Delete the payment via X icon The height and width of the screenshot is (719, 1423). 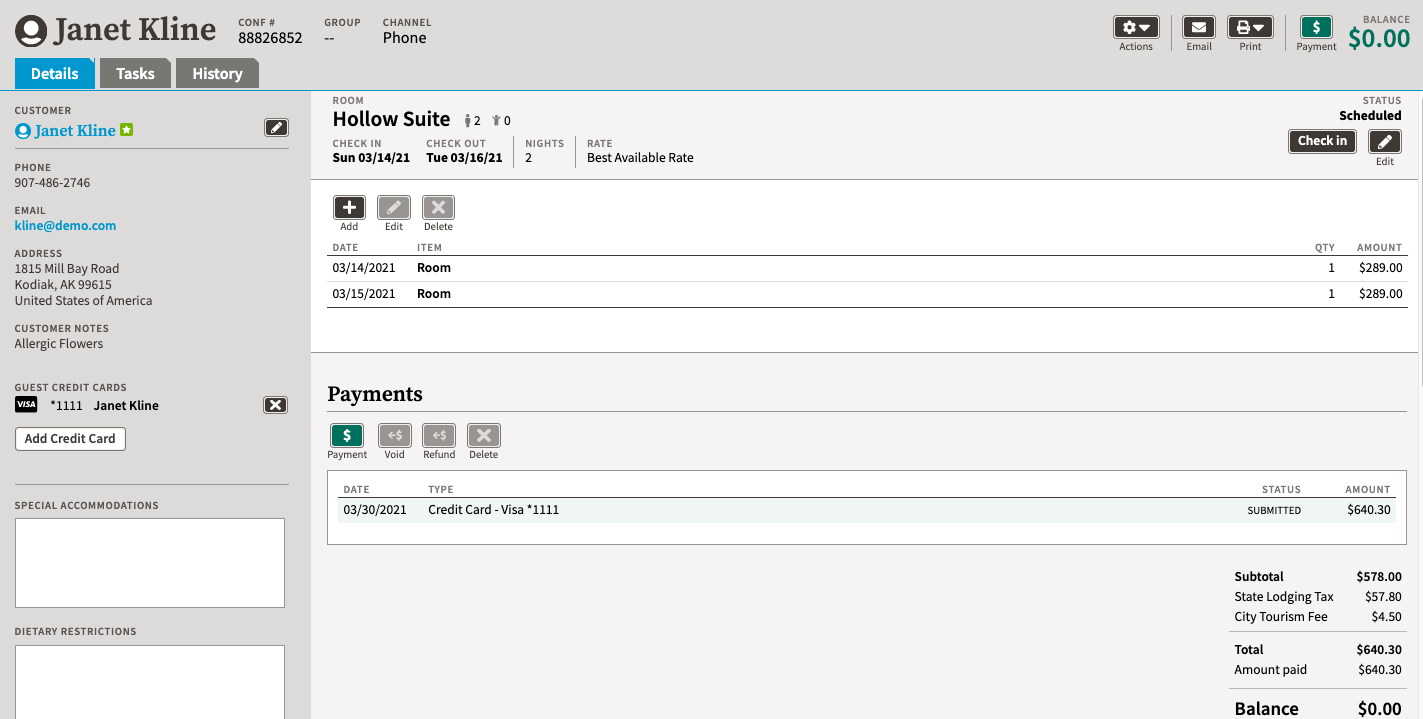pos(483,435)
